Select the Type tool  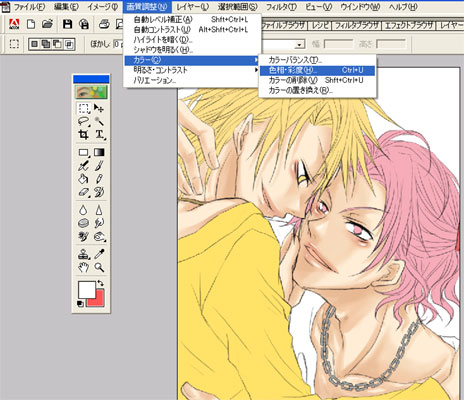[x=99, y=134]
